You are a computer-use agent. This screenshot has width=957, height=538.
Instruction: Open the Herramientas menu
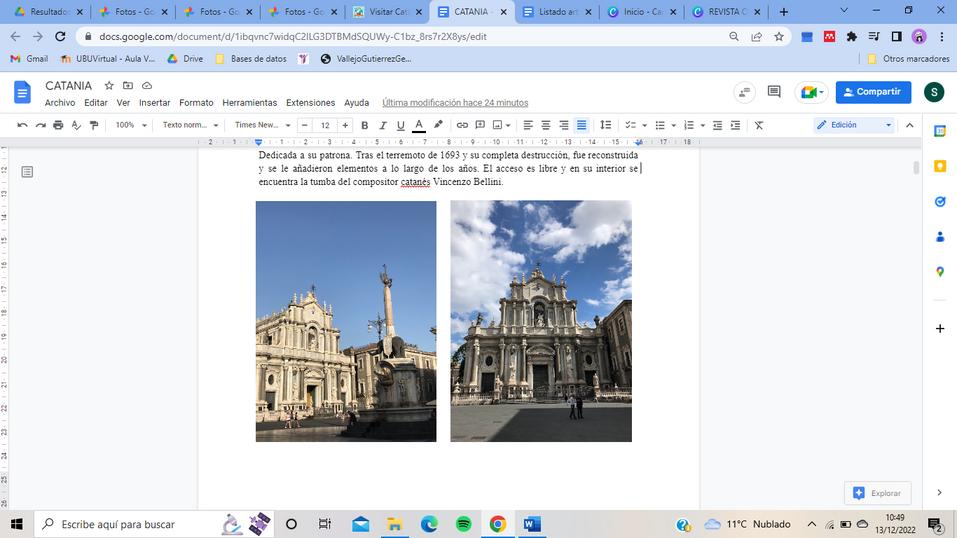click(249, 103)
